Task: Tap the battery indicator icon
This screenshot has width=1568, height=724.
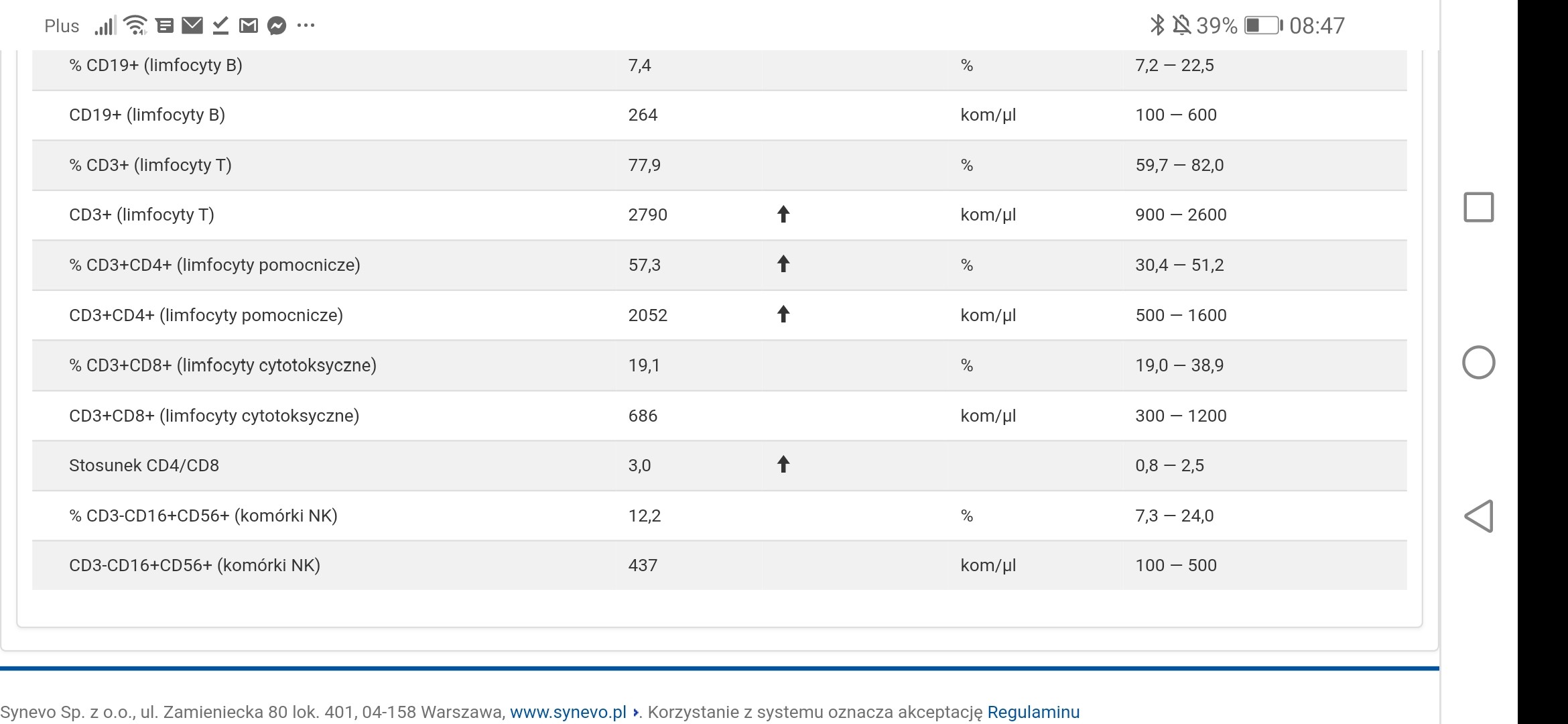Action: pyautogui.click(x=1262, y=25)
